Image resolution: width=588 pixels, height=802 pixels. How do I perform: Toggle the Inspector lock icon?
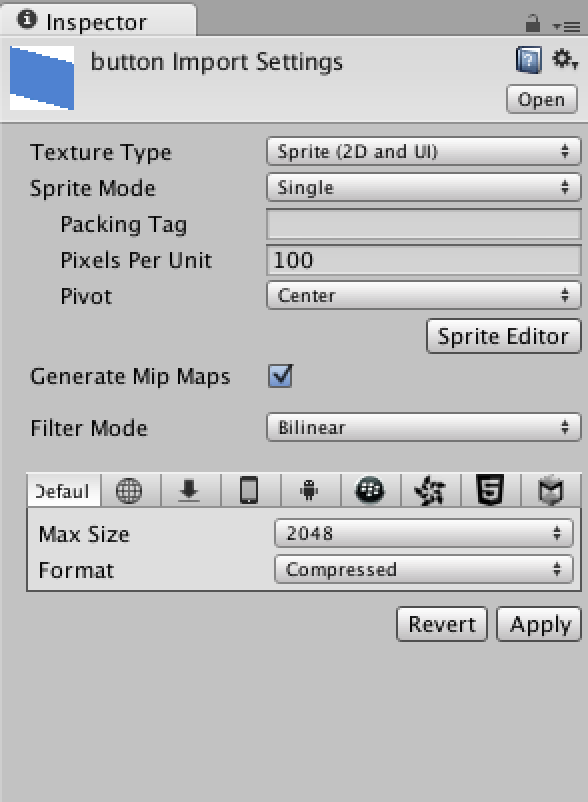coord(533,23)
